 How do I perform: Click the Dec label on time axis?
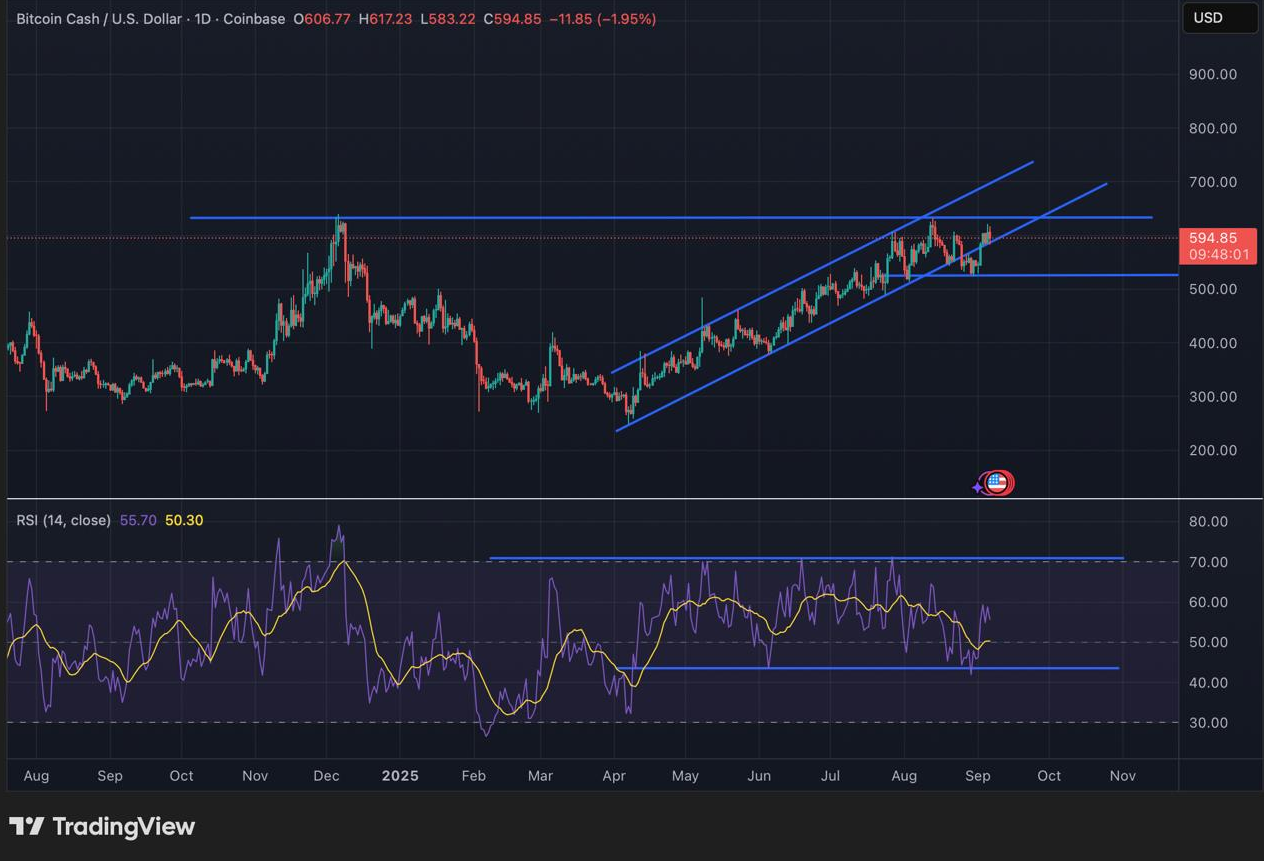(326, 776)
